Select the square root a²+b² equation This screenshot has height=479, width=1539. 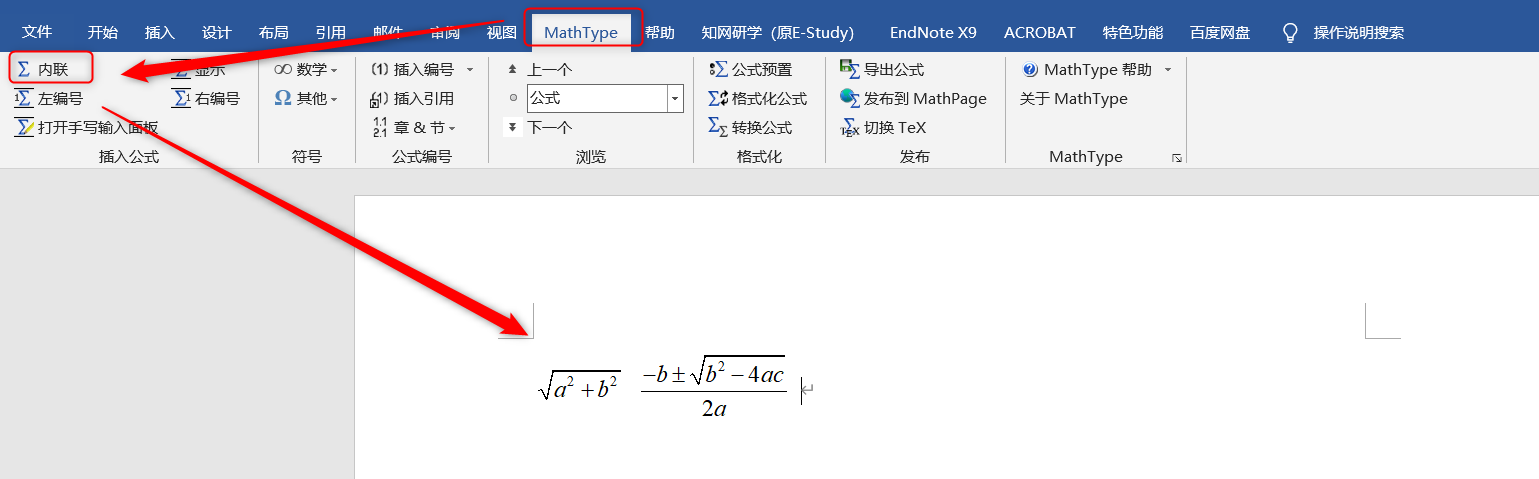click(x=579, y=385)
